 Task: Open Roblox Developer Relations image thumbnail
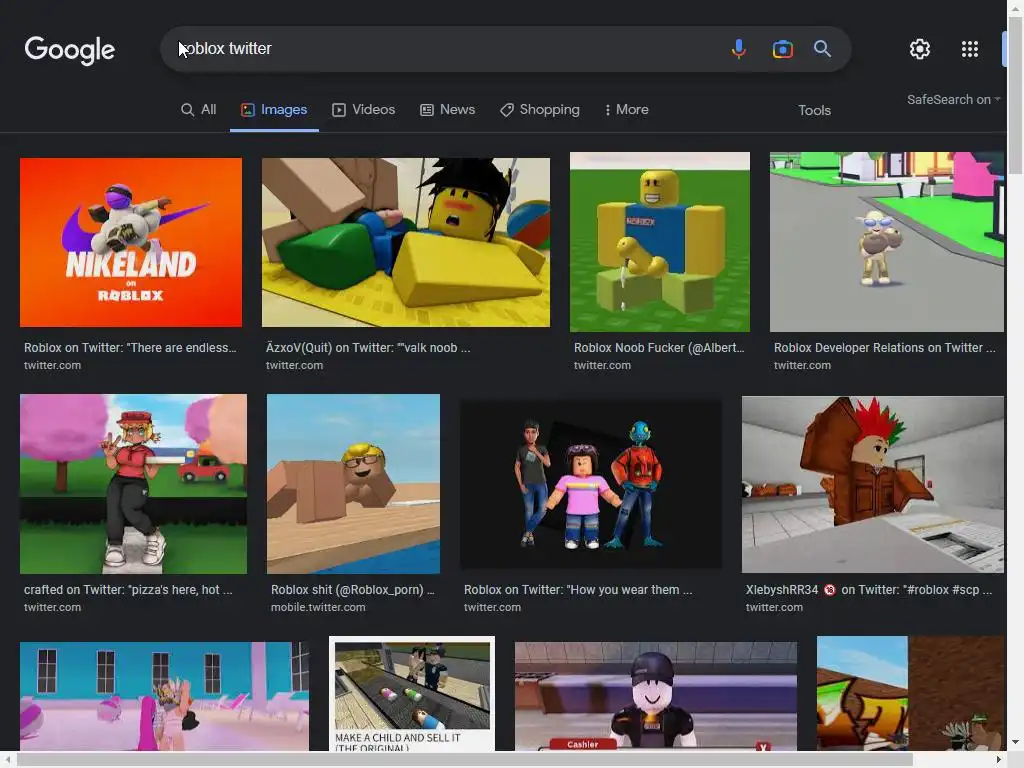click(887, 242)
